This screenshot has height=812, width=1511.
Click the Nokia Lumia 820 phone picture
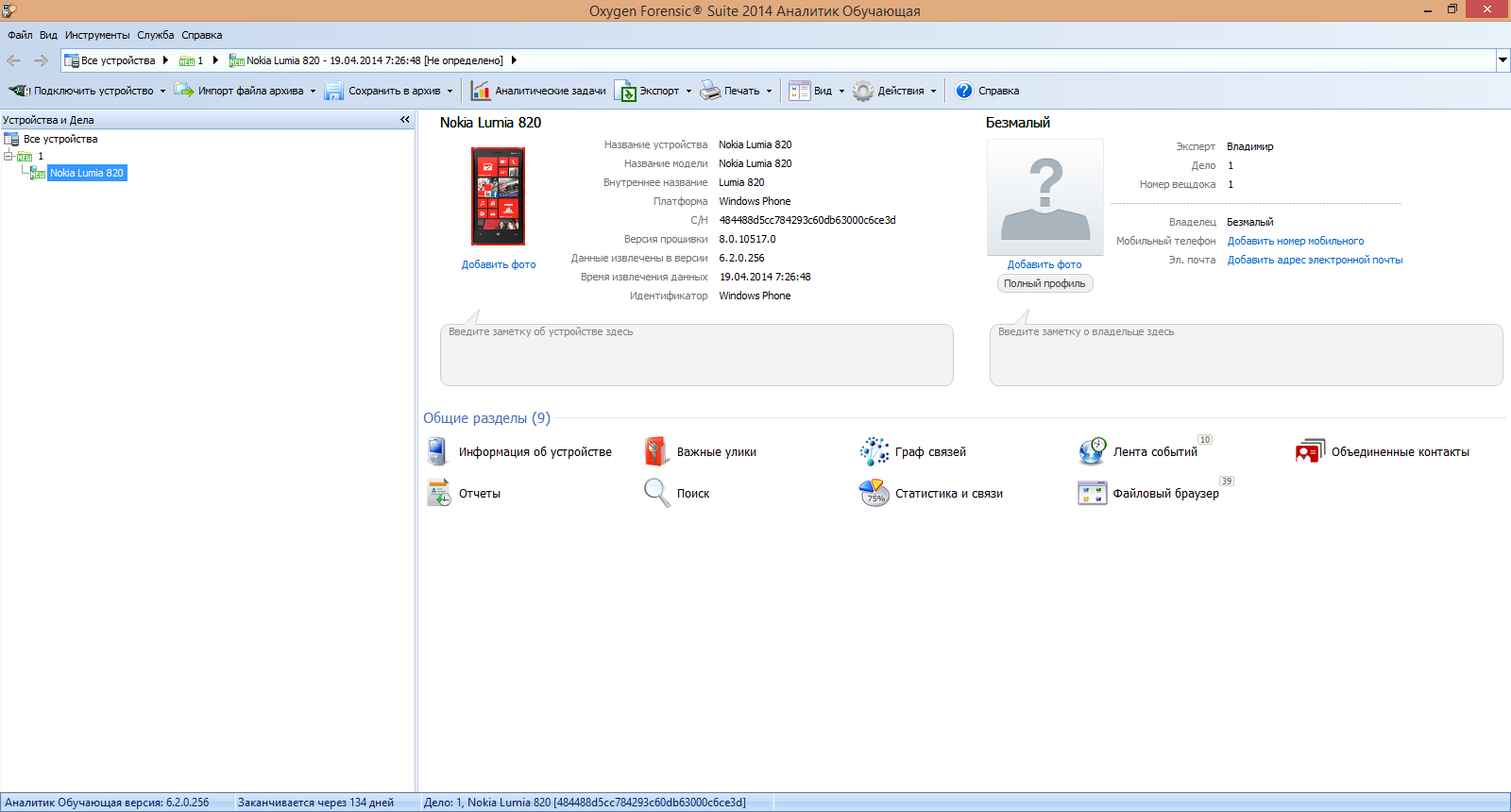click(x=498, y=196)
